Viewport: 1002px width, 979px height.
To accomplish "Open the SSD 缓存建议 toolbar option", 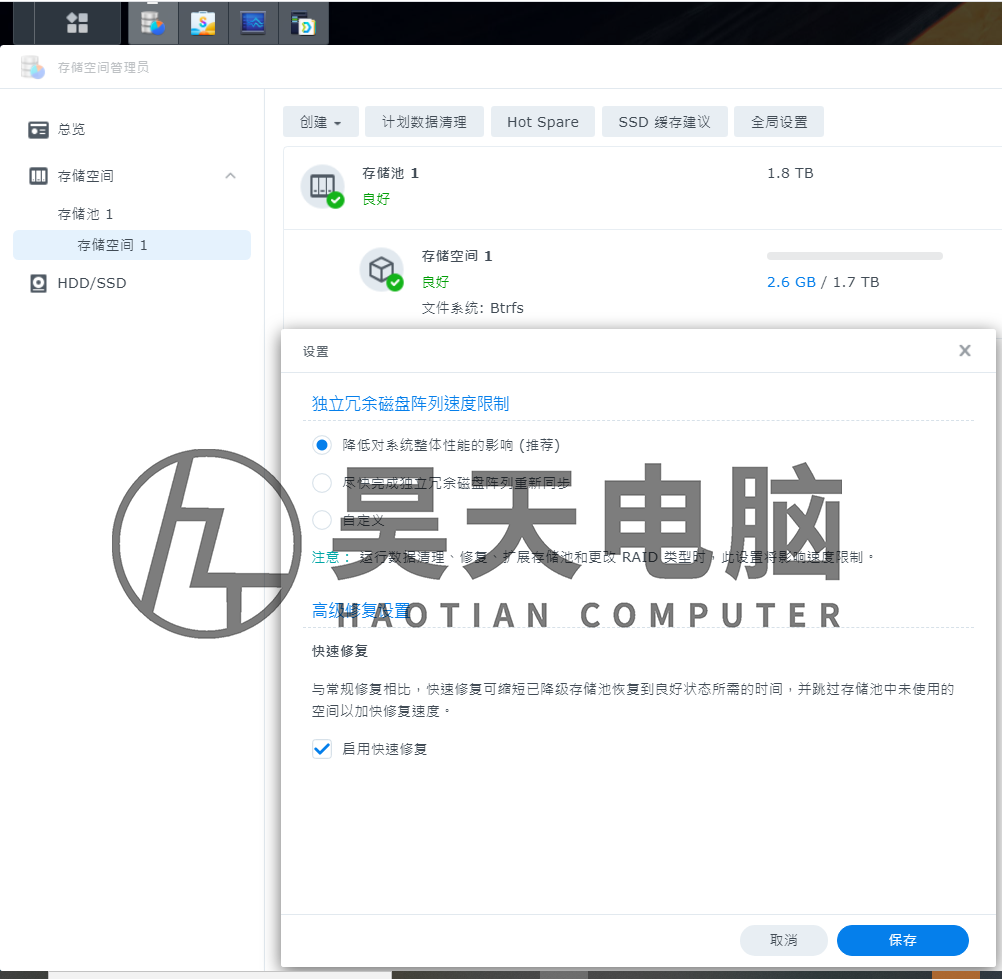I will coord(664,121).
